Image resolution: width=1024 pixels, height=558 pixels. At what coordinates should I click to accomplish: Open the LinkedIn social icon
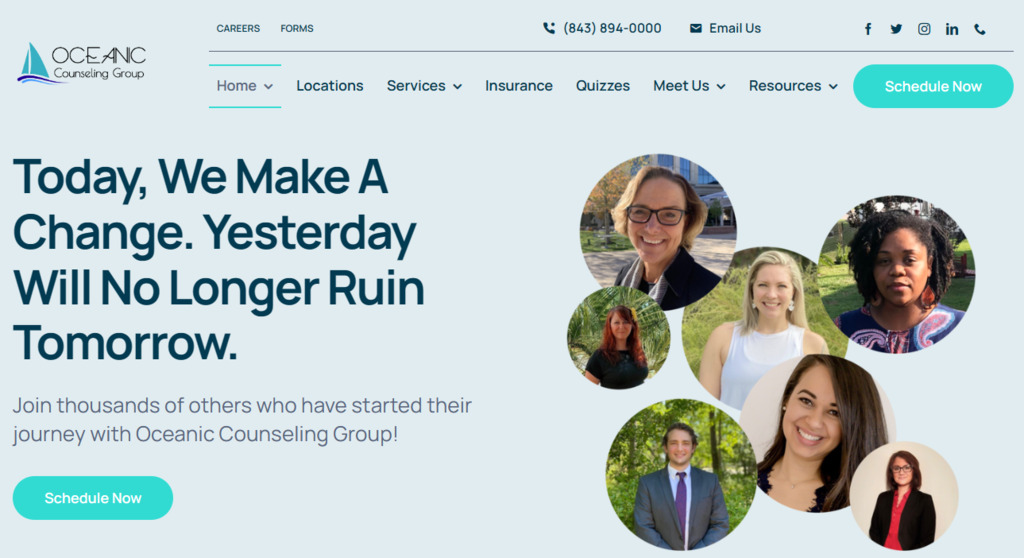pos(952,29)
